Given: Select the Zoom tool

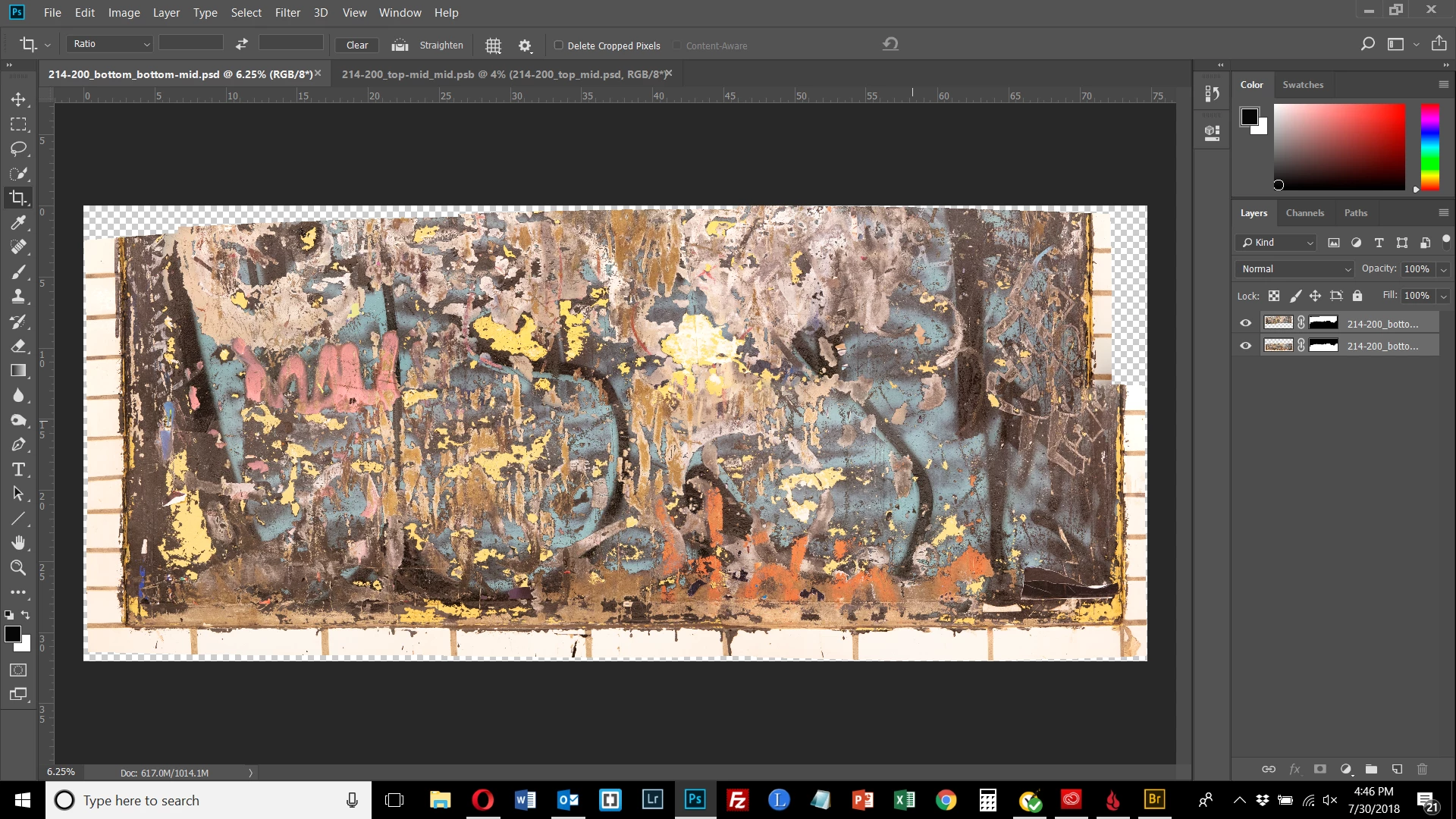Looking at the screenshot, I should click(x=18, y=567).
